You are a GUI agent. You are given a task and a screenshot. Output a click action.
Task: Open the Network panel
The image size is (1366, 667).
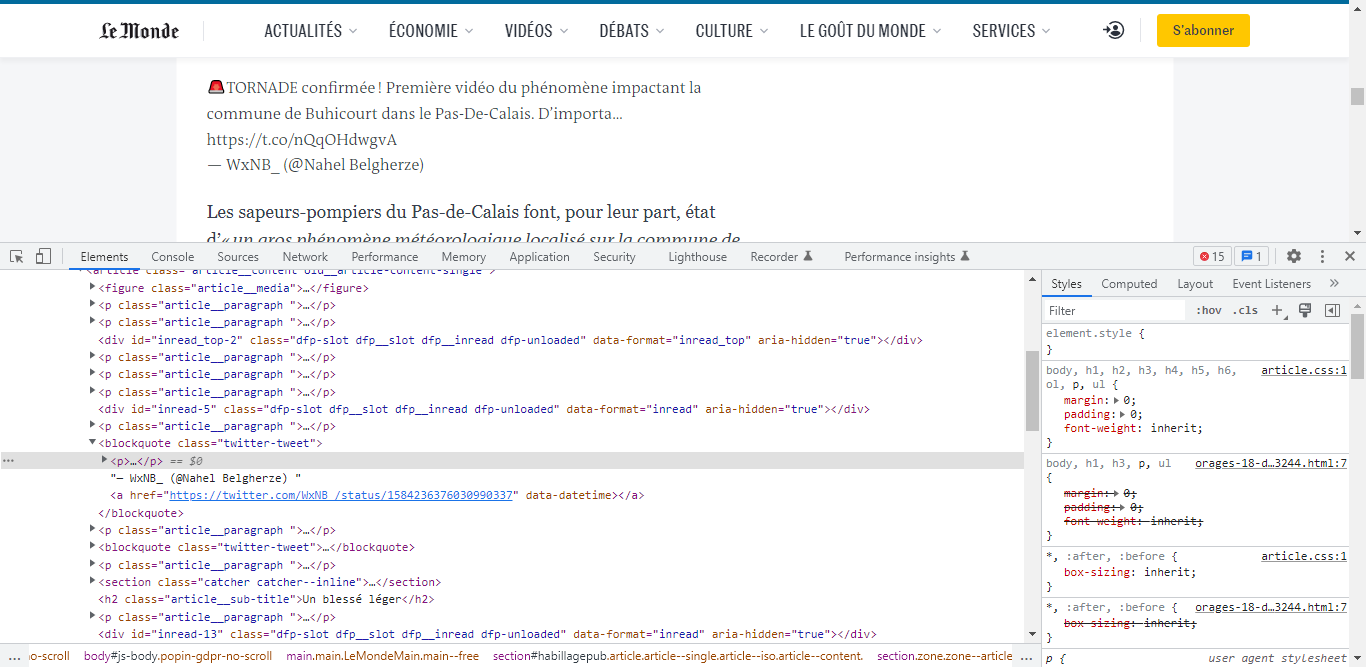305,256
